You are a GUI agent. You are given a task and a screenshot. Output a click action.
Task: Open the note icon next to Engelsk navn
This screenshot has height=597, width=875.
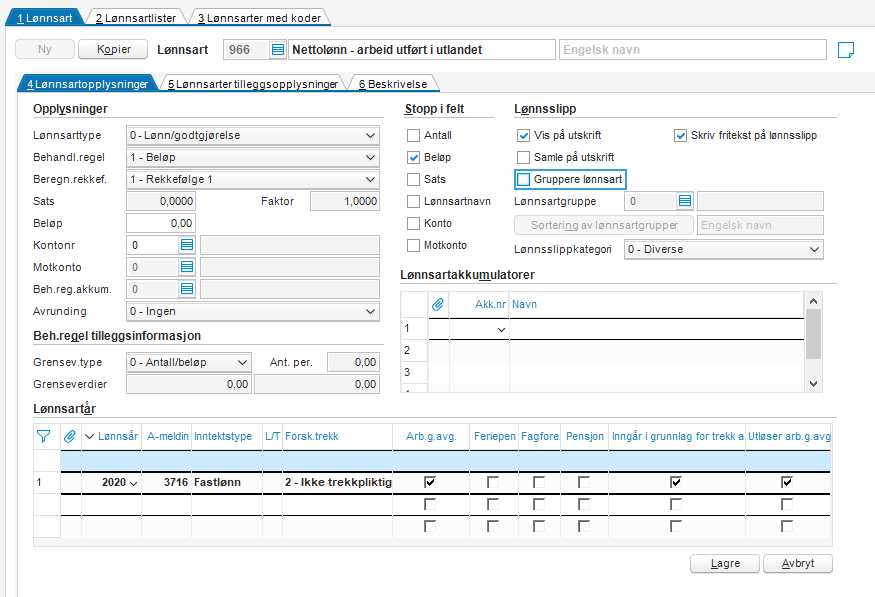(x=845, y=50)
